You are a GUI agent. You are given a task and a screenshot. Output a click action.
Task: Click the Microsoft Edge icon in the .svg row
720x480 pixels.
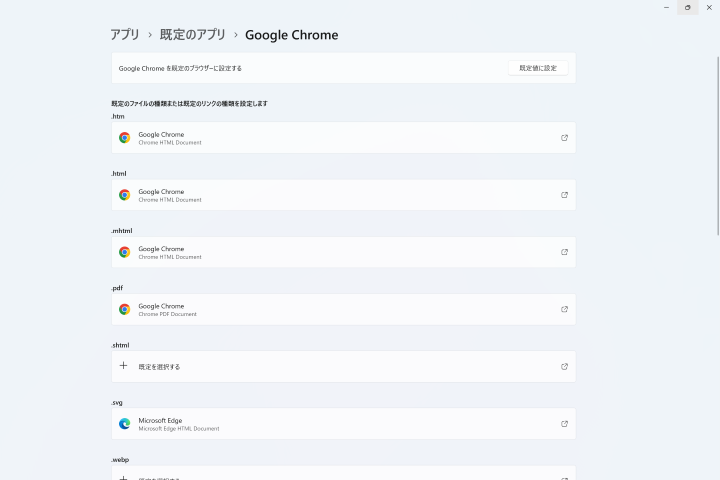124,424
